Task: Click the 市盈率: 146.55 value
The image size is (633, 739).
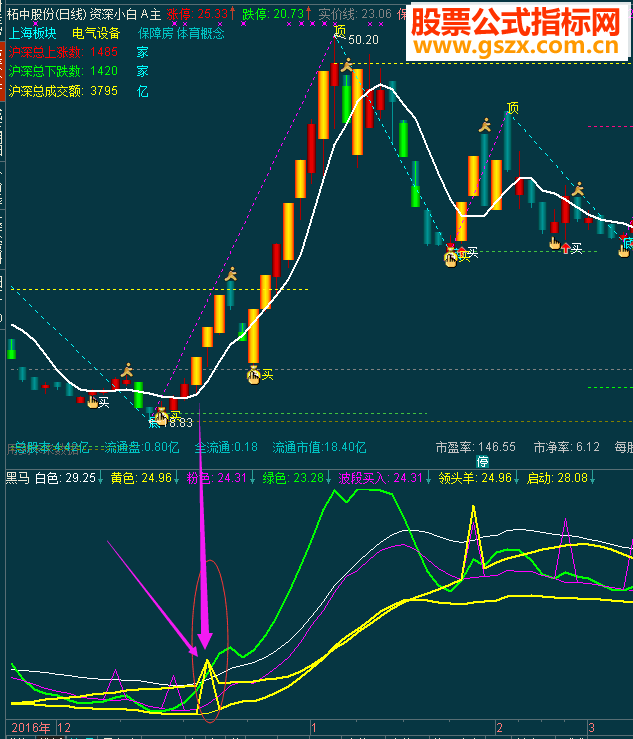Action: pyautogui.click(x=476, y=447)
